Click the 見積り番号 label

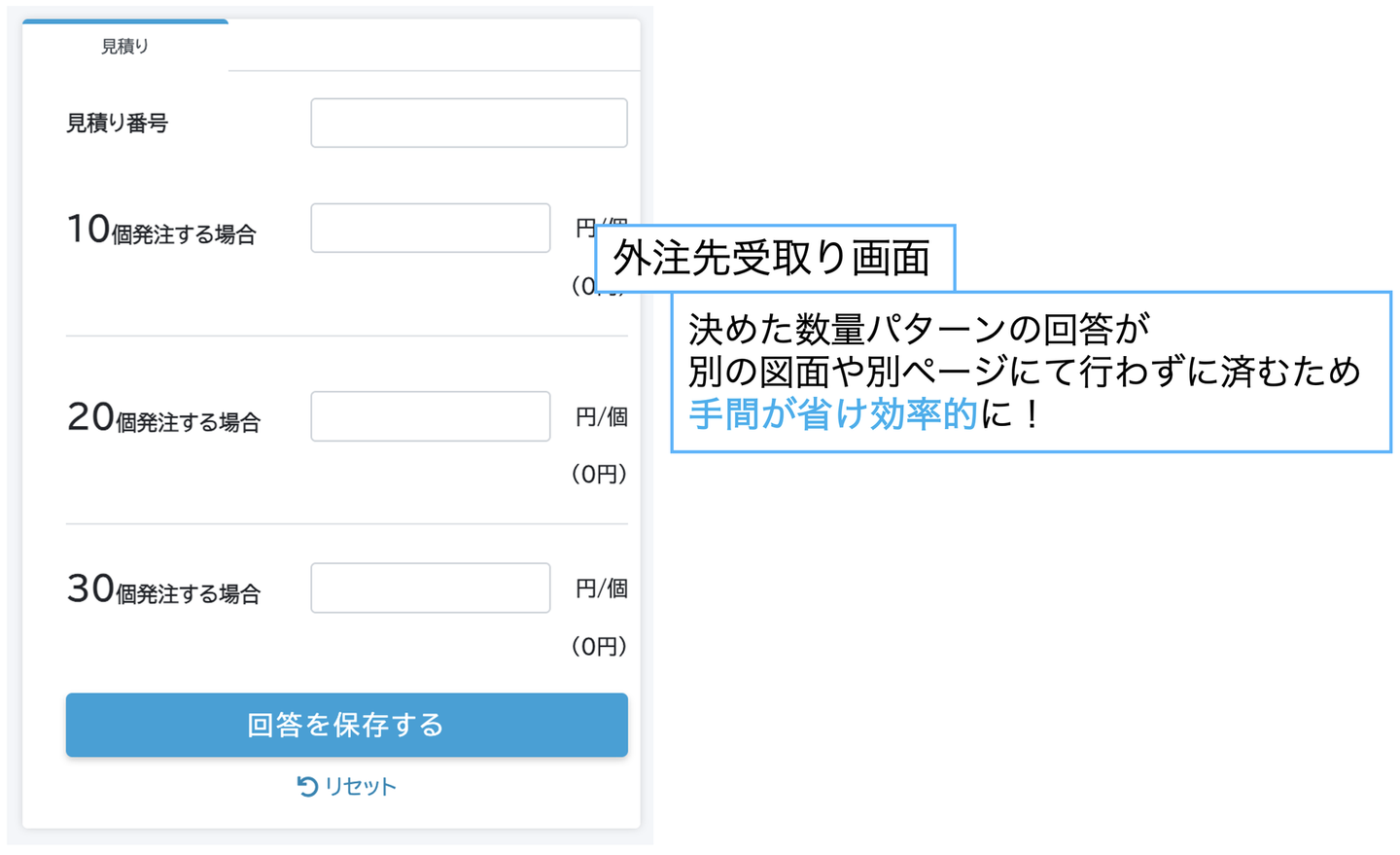[x=117, y=124]
